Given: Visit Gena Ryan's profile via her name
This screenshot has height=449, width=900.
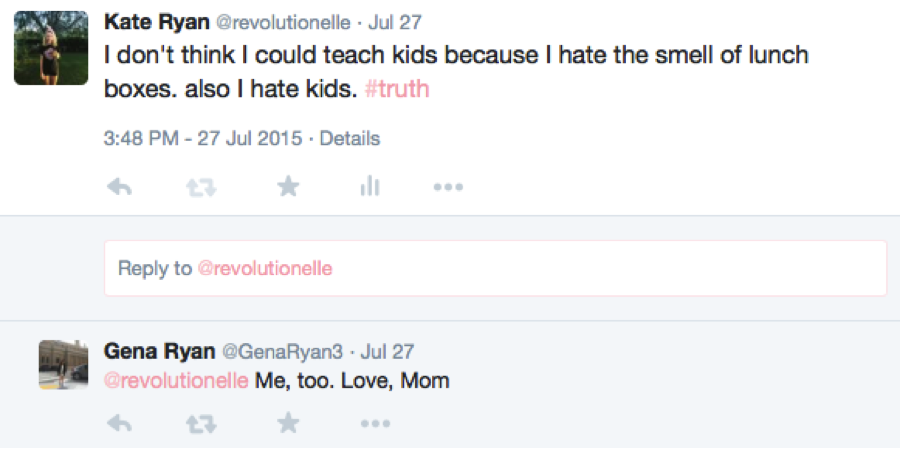Looking at the screenshot, I should coord(160,351).
